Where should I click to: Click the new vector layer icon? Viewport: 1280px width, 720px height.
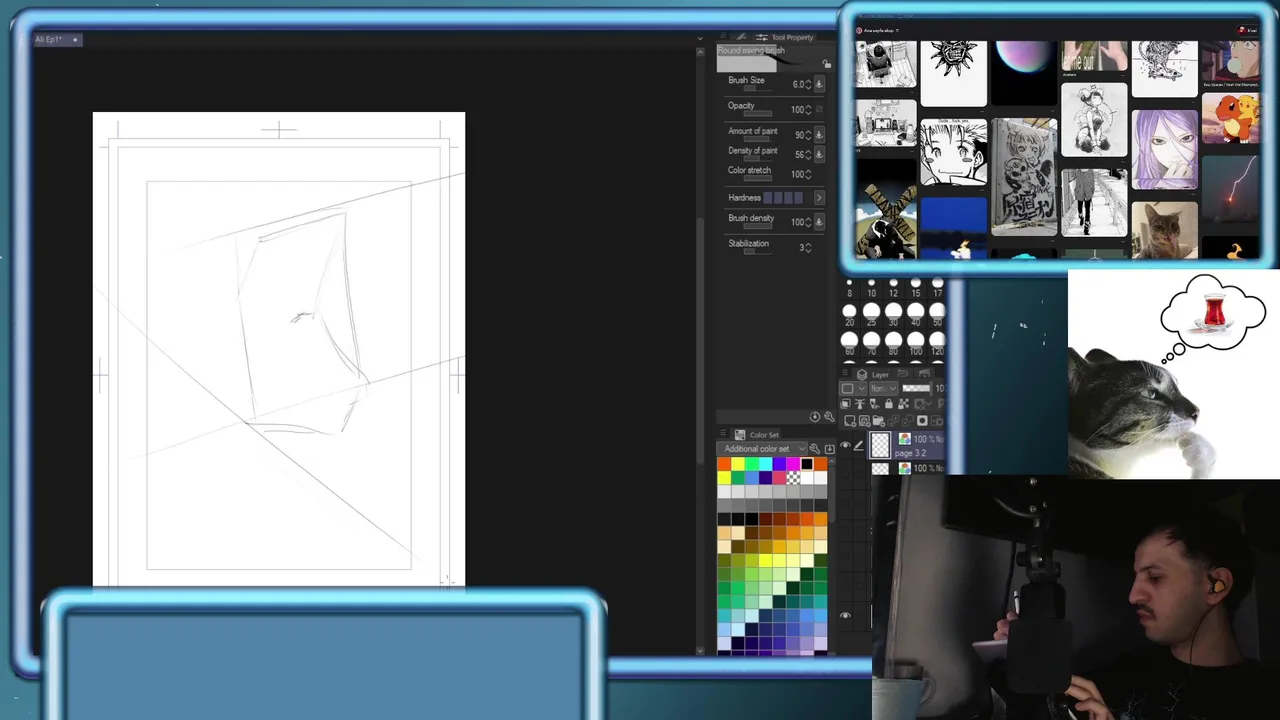tap(865, 421)
